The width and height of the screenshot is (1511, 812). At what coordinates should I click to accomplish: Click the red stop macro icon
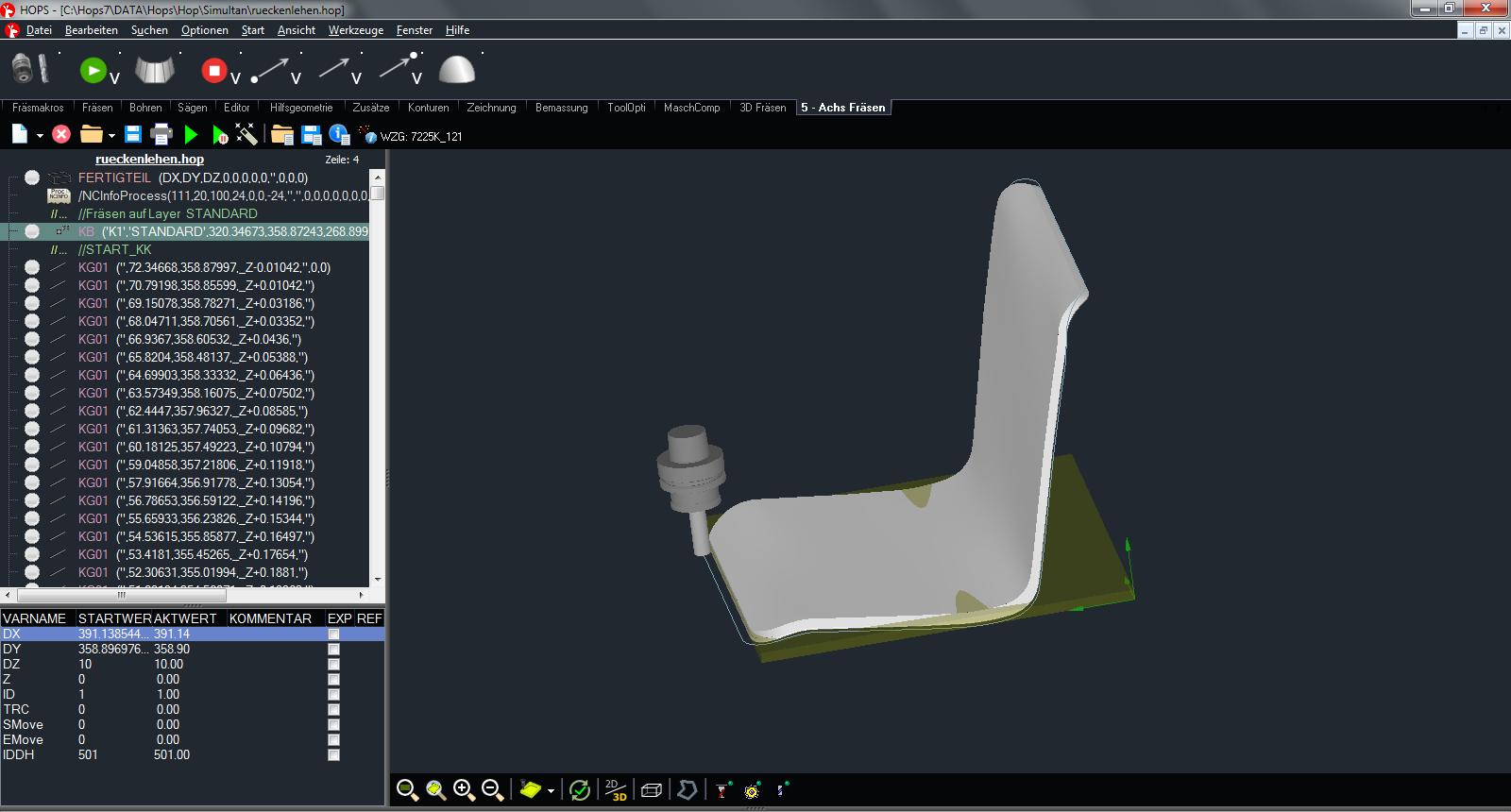tap(213, 70)
